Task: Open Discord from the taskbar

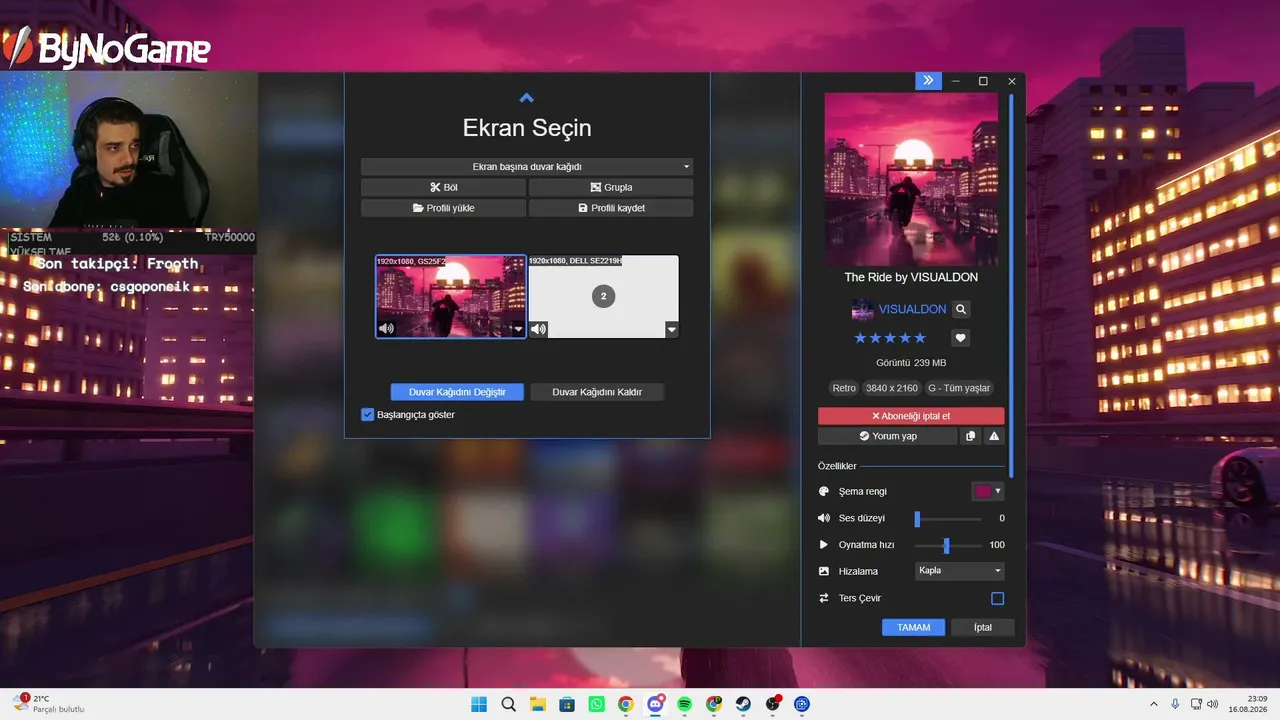Action: pyautogui.click(x=655, y=704)
